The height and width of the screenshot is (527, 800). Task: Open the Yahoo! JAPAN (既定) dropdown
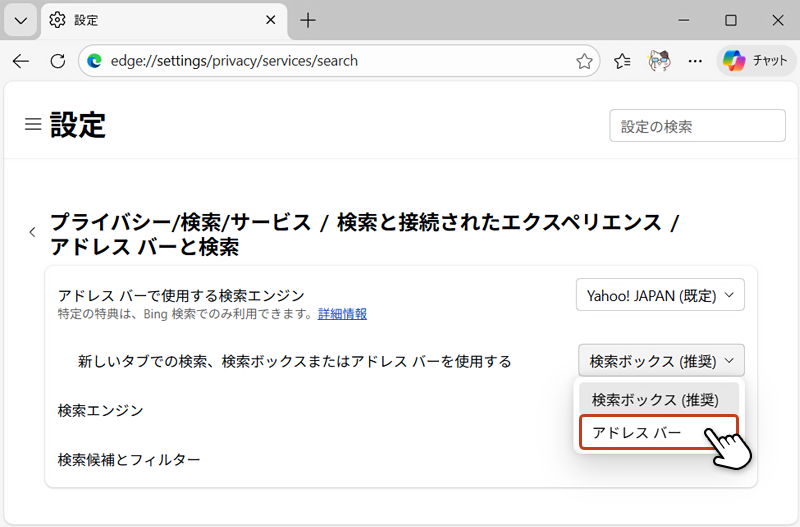pos(660,295)
